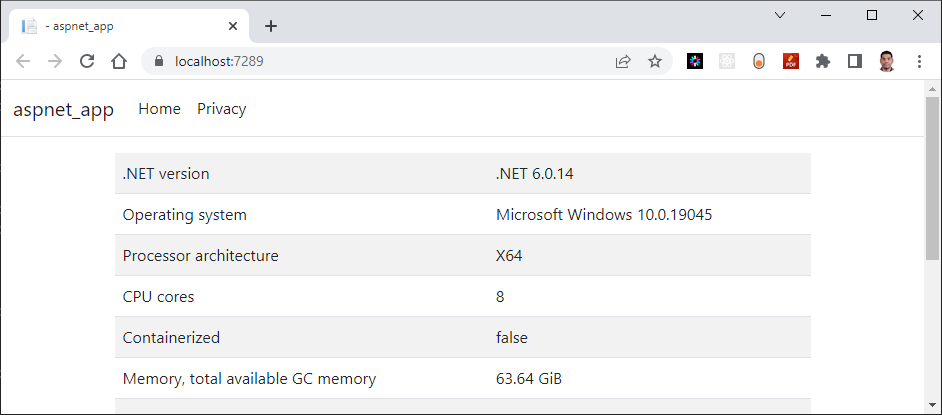This screenshot has height=415, width=942.
Task: Click the browser forward arrow
Action: (55, 61)
